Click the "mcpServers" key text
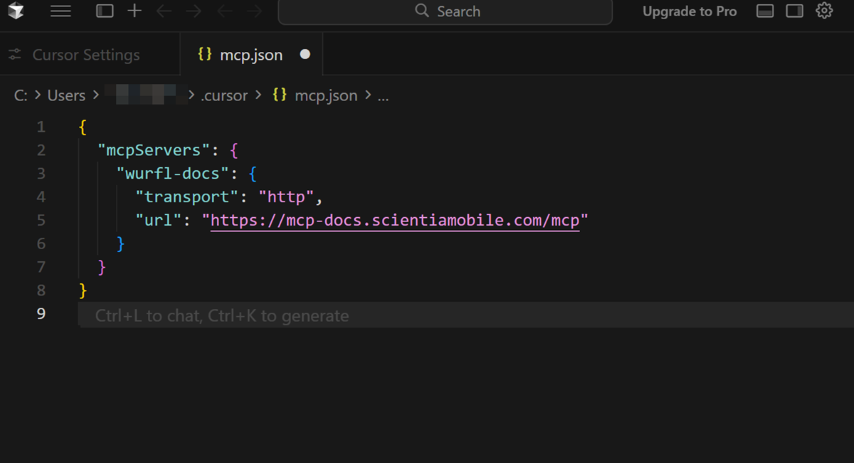 tap(154, 150)
